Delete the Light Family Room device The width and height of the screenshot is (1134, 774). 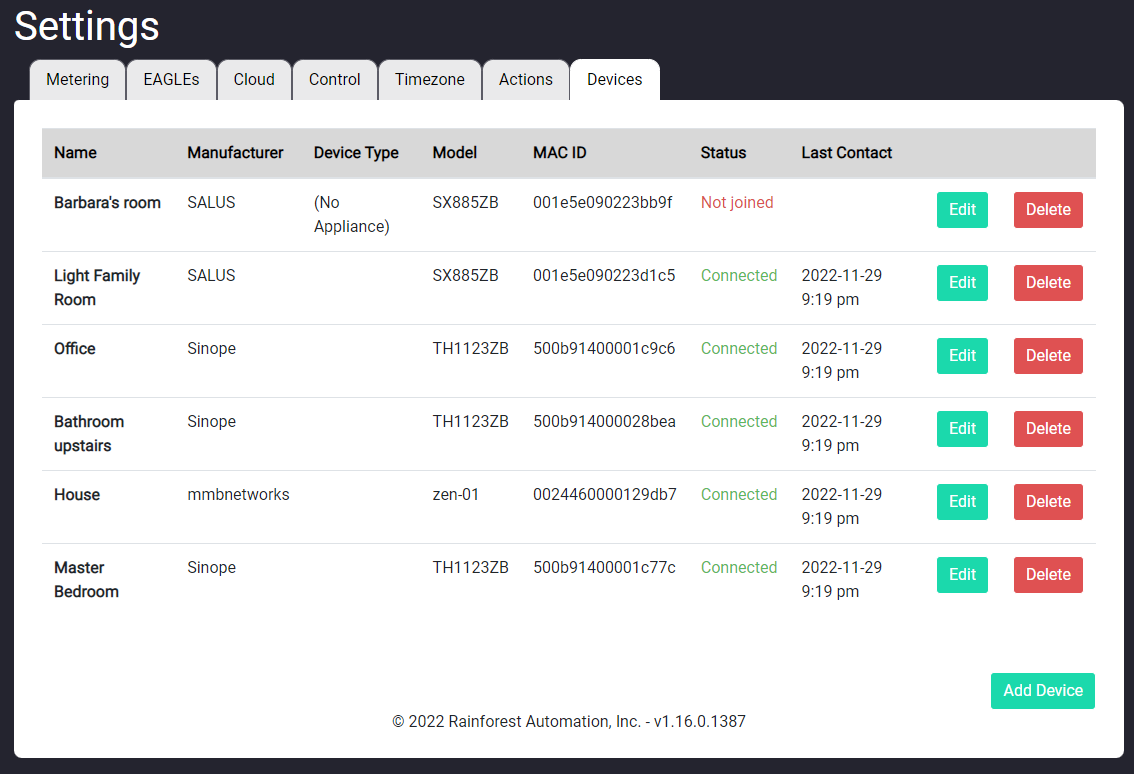[x=1048, y=283]
